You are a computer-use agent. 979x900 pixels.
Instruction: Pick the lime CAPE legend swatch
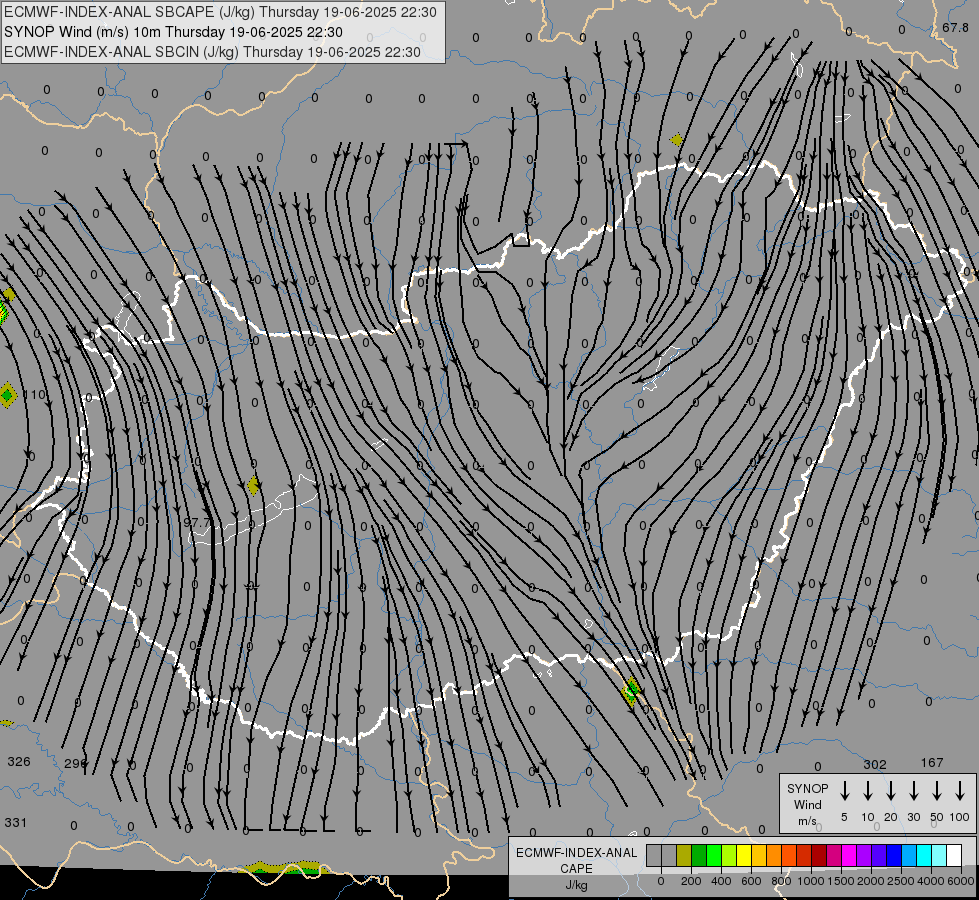(729, 855)
